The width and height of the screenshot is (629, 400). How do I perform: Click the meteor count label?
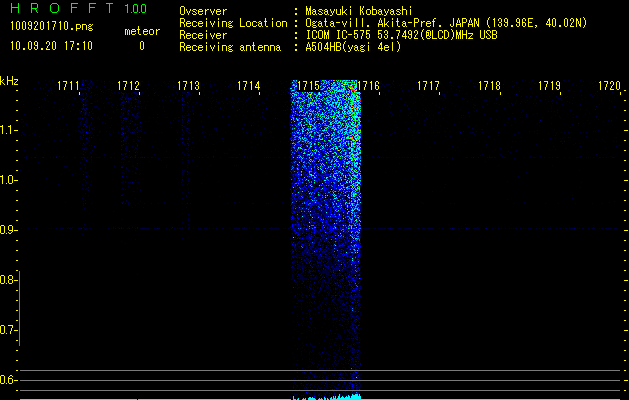coord(142,31)
